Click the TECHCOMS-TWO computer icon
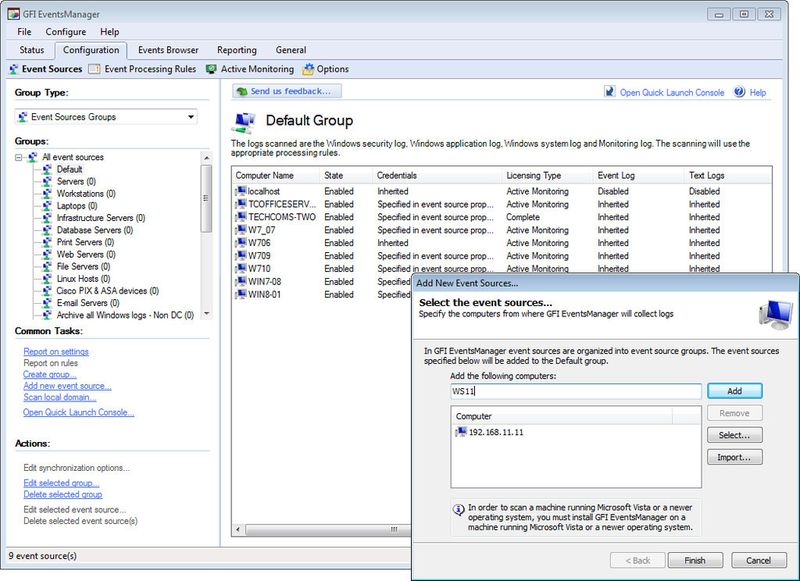This screenshot has height=581, width=800. click(x=240, y=217)
